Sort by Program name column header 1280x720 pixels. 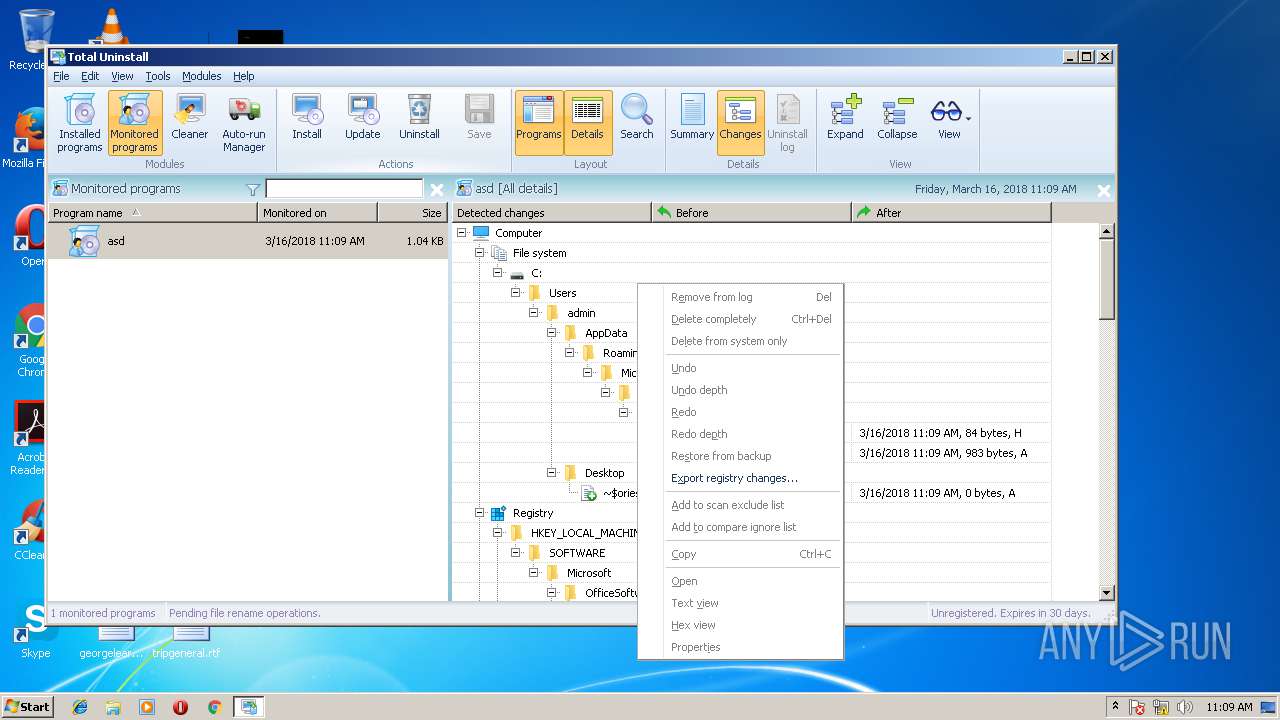pos(152,213)
